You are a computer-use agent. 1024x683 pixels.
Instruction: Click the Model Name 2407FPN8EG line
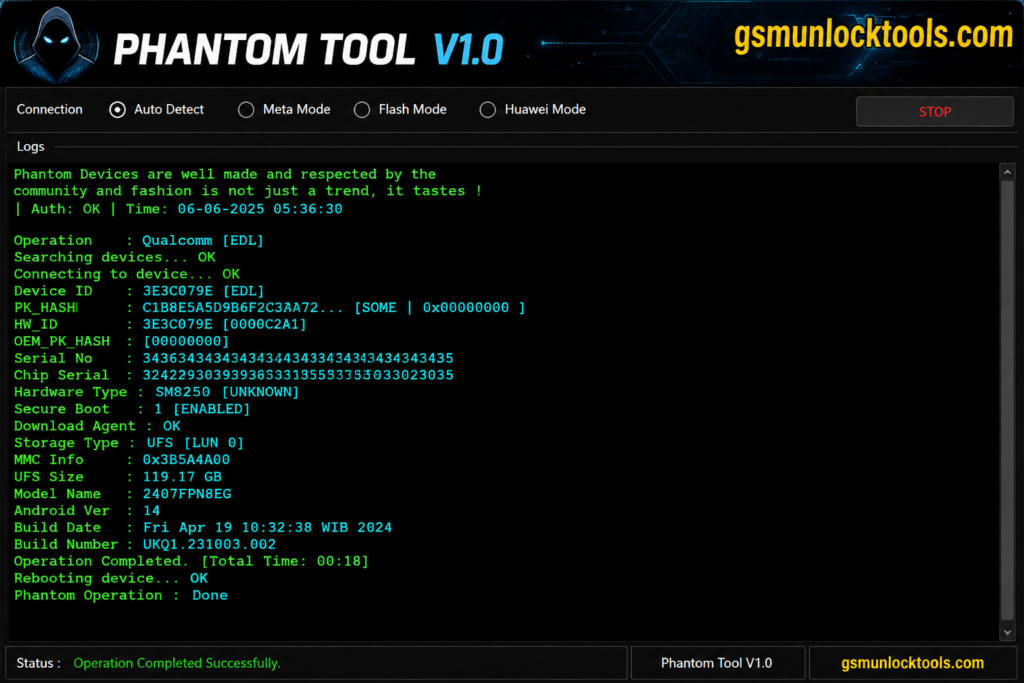(x=123, y=494)
